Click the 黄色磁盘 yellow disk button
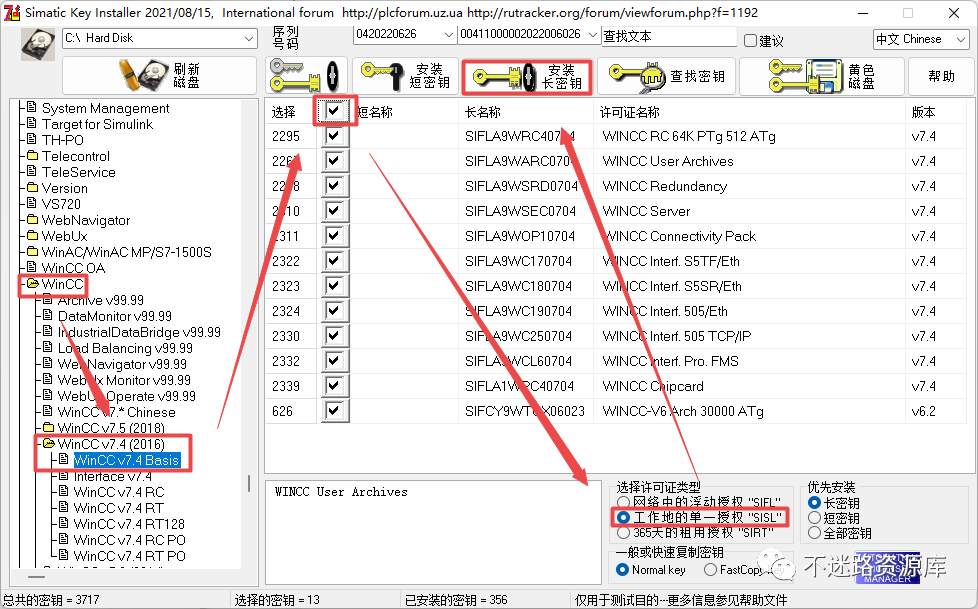 tap(821, 76)
